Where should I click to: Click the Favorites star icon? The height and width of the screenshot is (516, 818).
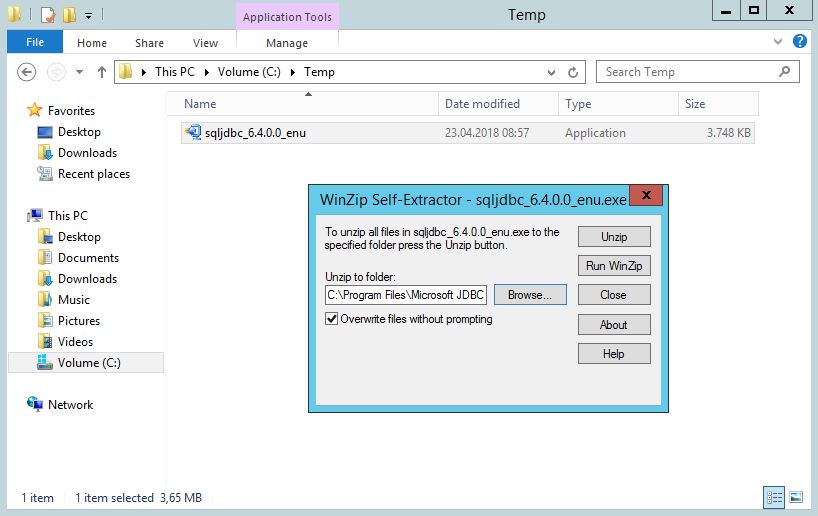click(x=34, y=110)
